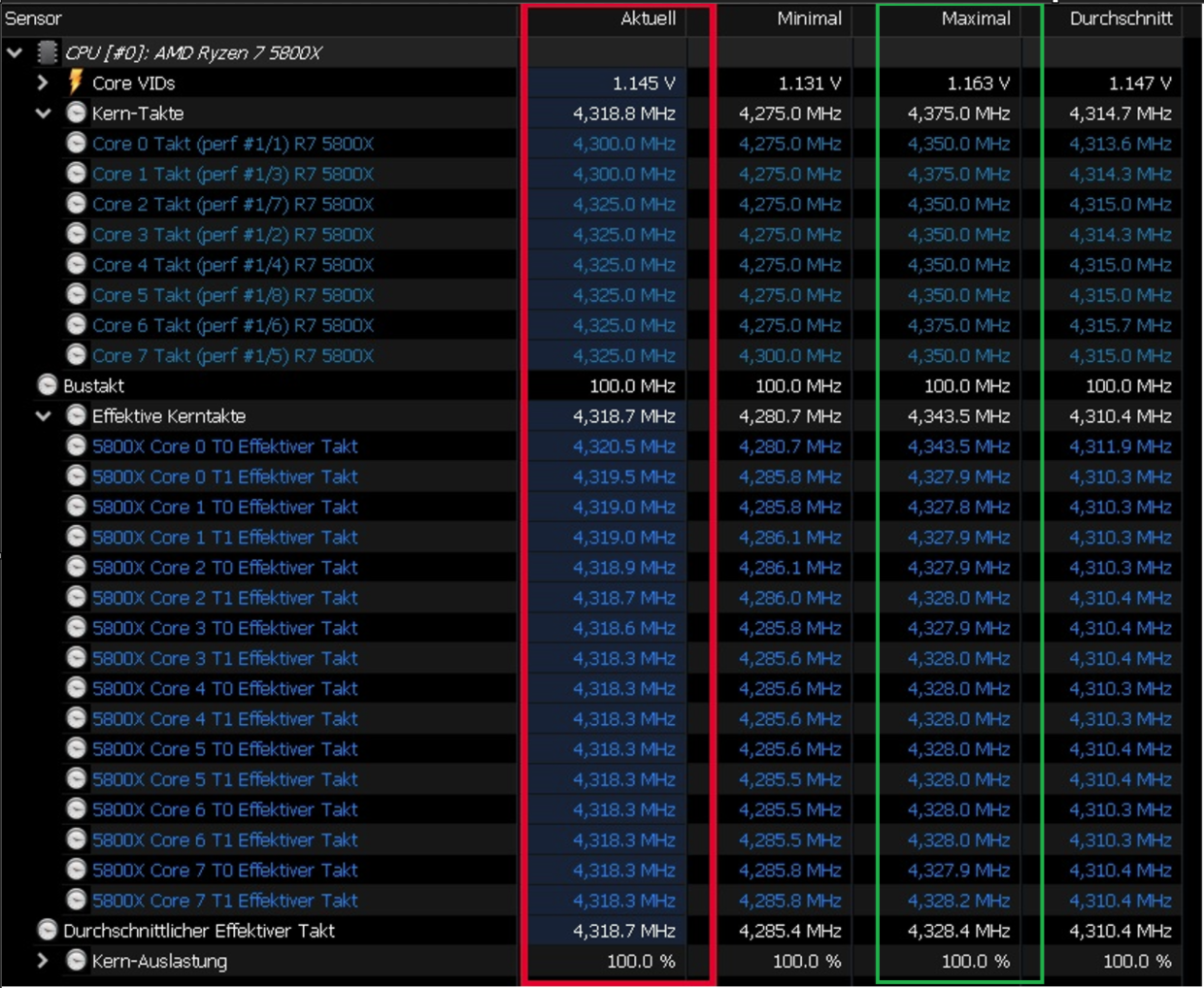The height and width of the screenshot is (988, 1204).
Task: Select 5800X Core 4 T0 Effektiver Takt row
Action: 225,688
